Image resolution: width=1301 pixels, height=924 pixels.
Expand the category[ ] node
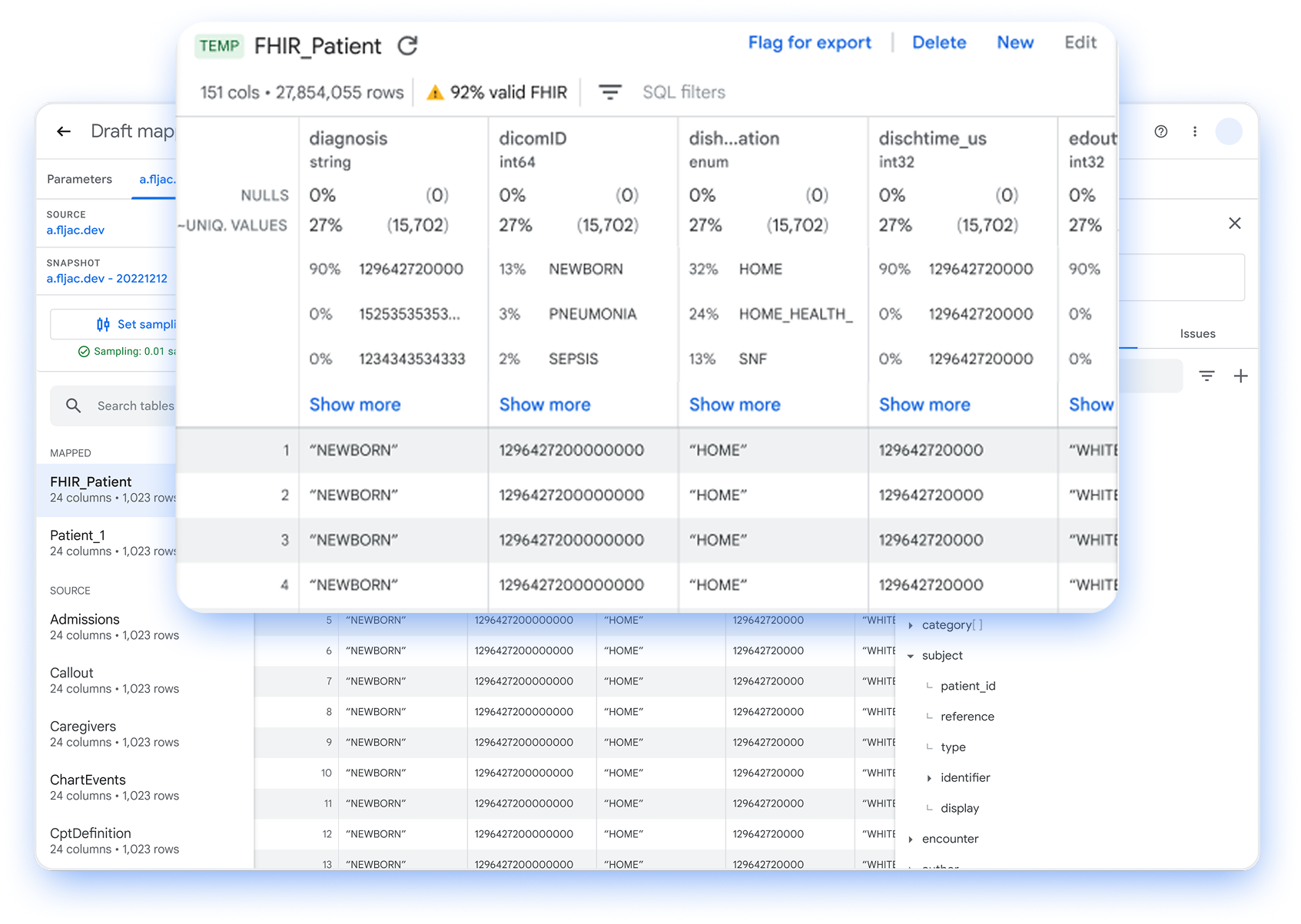point(911,625)
